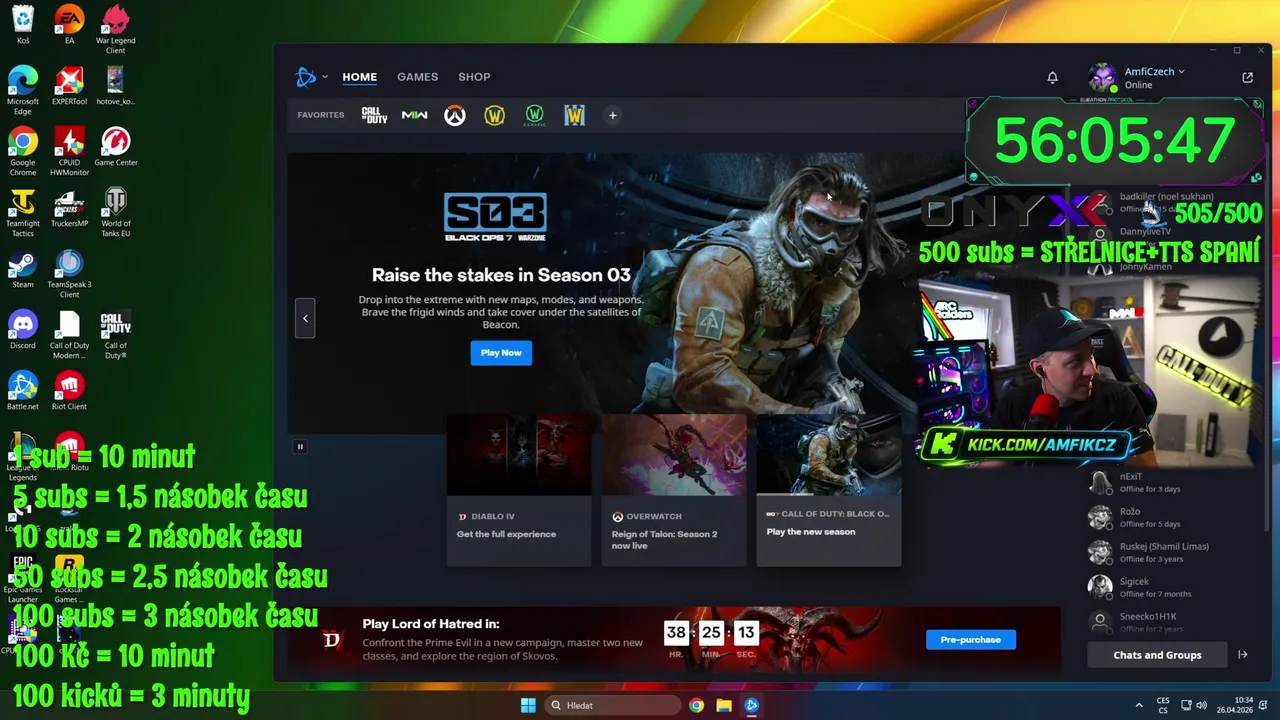Open the Battle.net logo menu
This screenshot has height=720, width=1280.
click(x=311, y=77)
